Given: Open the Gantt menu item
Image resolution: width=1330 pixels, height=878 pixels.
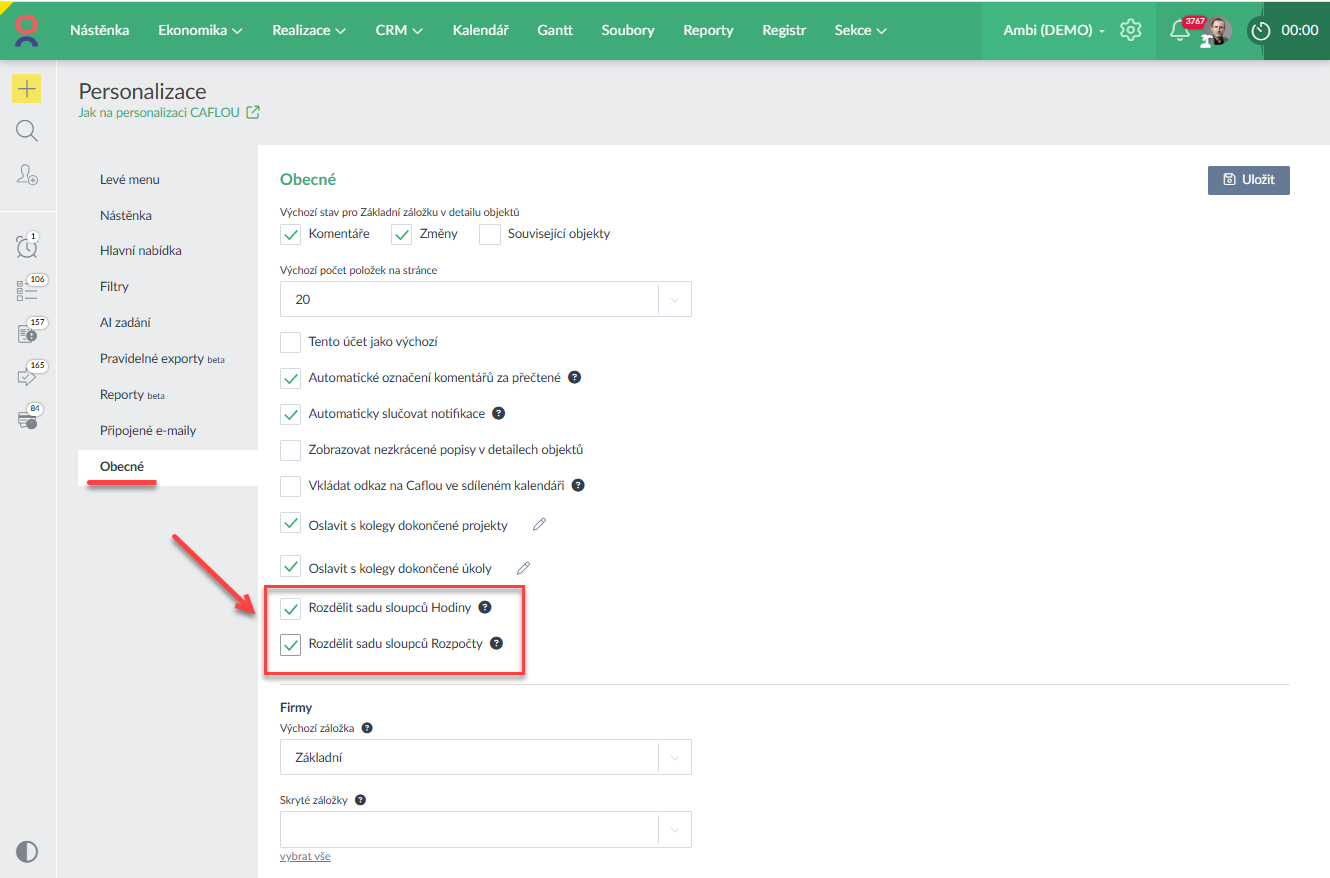Looking at the screenshot, I should tap(555, 30).
